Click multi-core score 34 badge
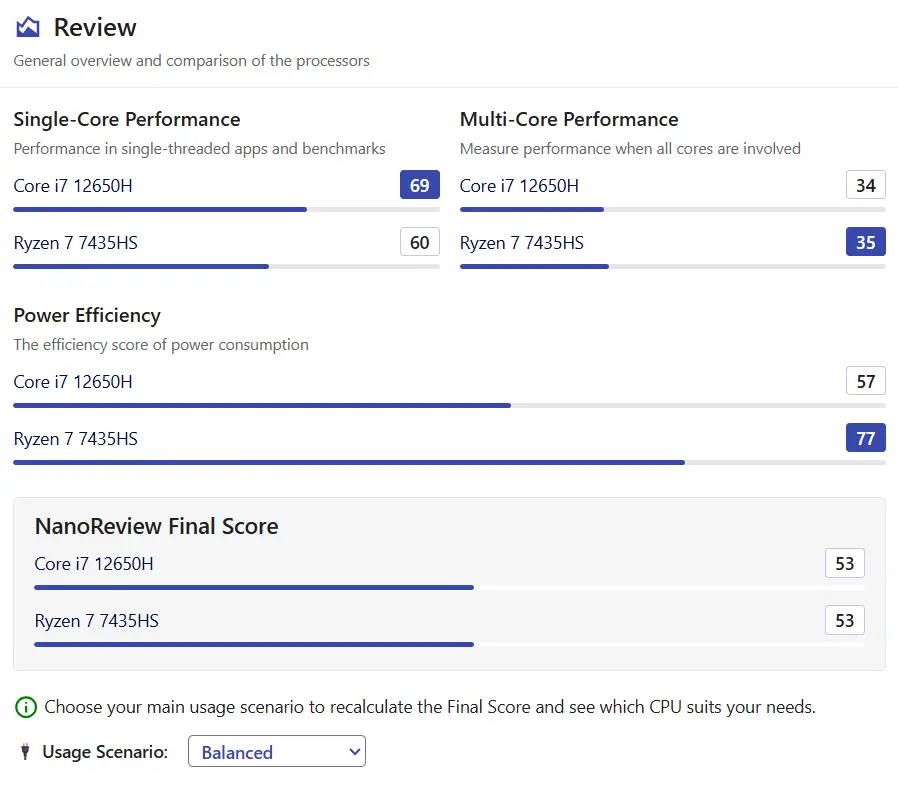Image resolution: width=898 pixels, height=787 pixels. tap(865, 185)
